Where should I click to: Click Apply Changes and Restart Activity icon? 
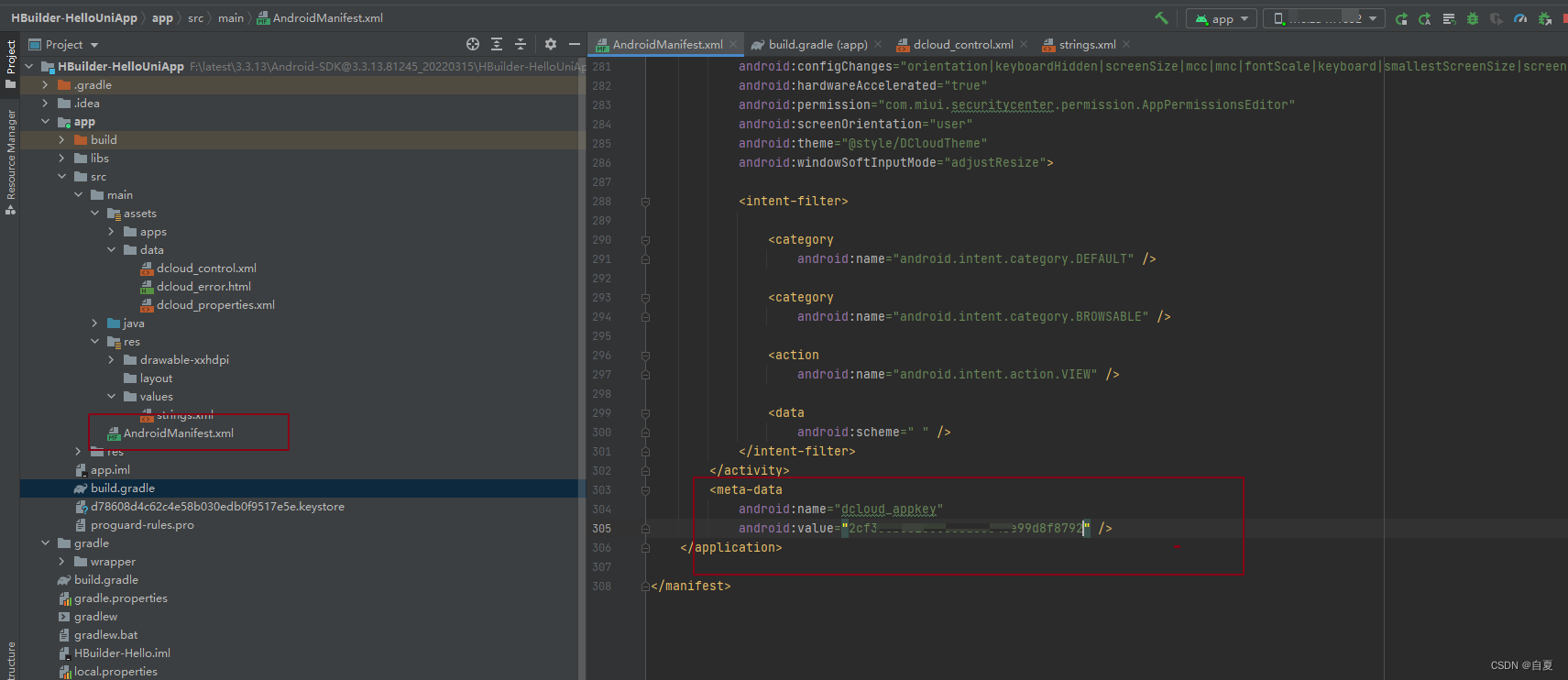1401,18
